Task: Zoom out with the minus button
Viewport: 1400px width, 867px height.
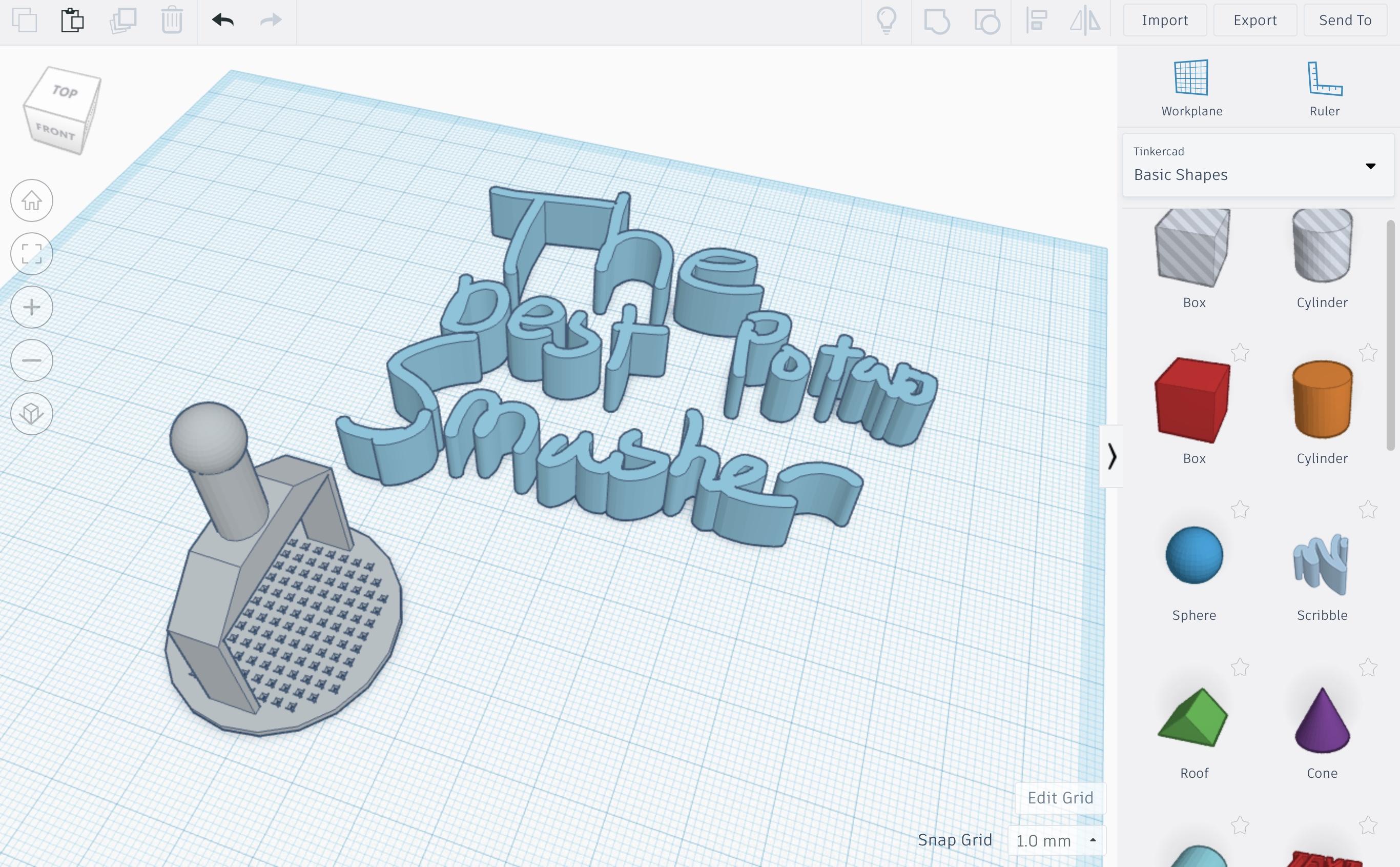Action: click(32, 360)
